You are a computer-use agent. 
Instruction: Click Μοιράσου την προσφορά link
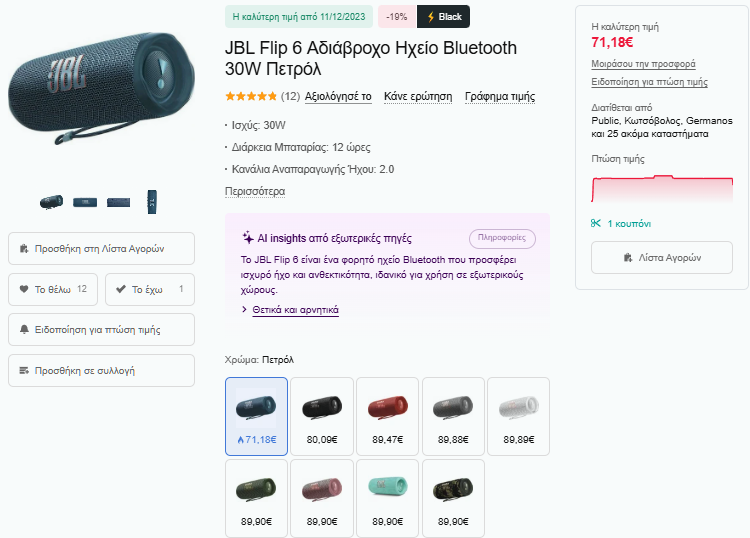pos(643,64)
